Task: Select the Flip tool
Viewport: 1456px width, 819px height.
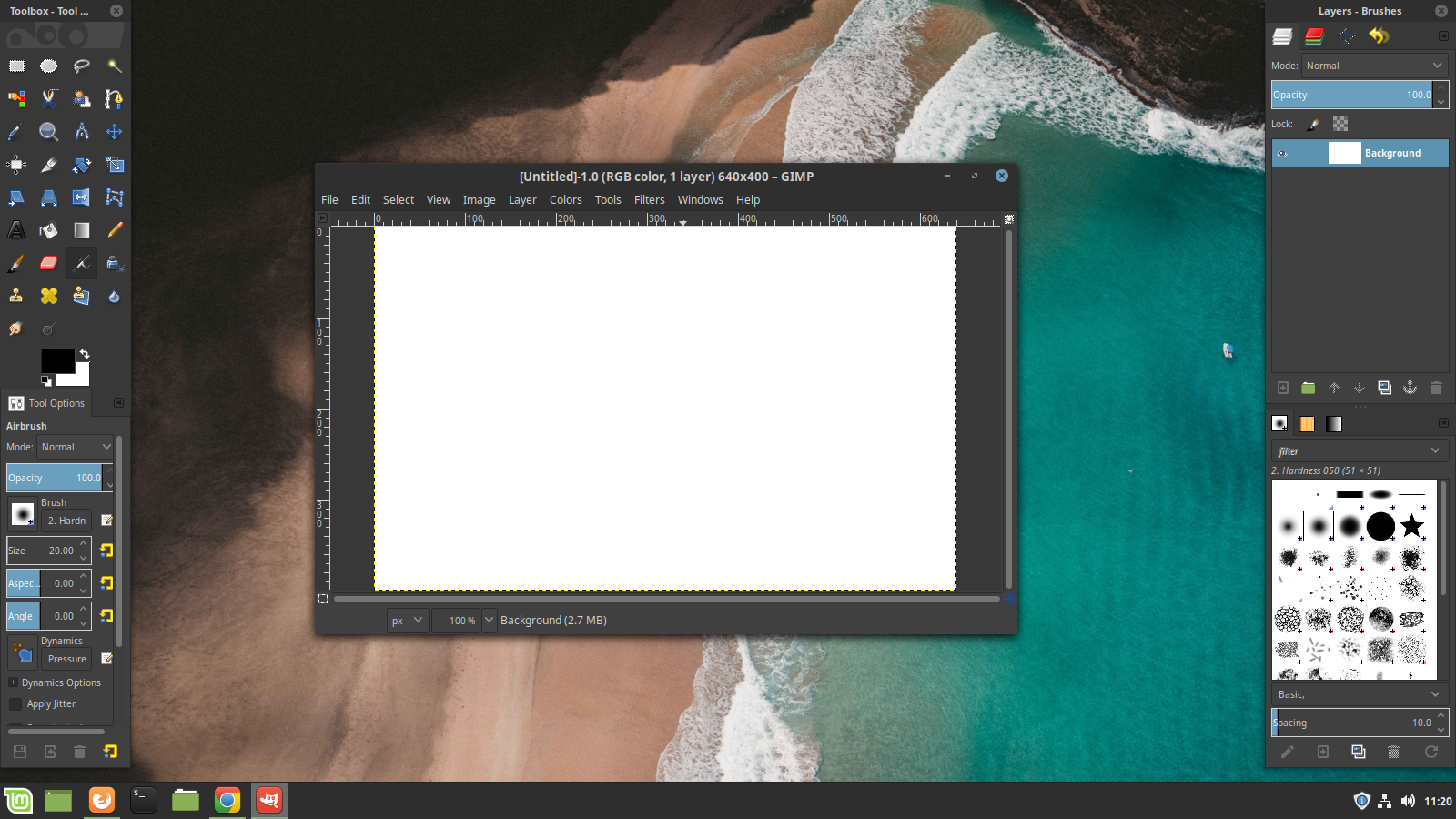Action: 82,197
